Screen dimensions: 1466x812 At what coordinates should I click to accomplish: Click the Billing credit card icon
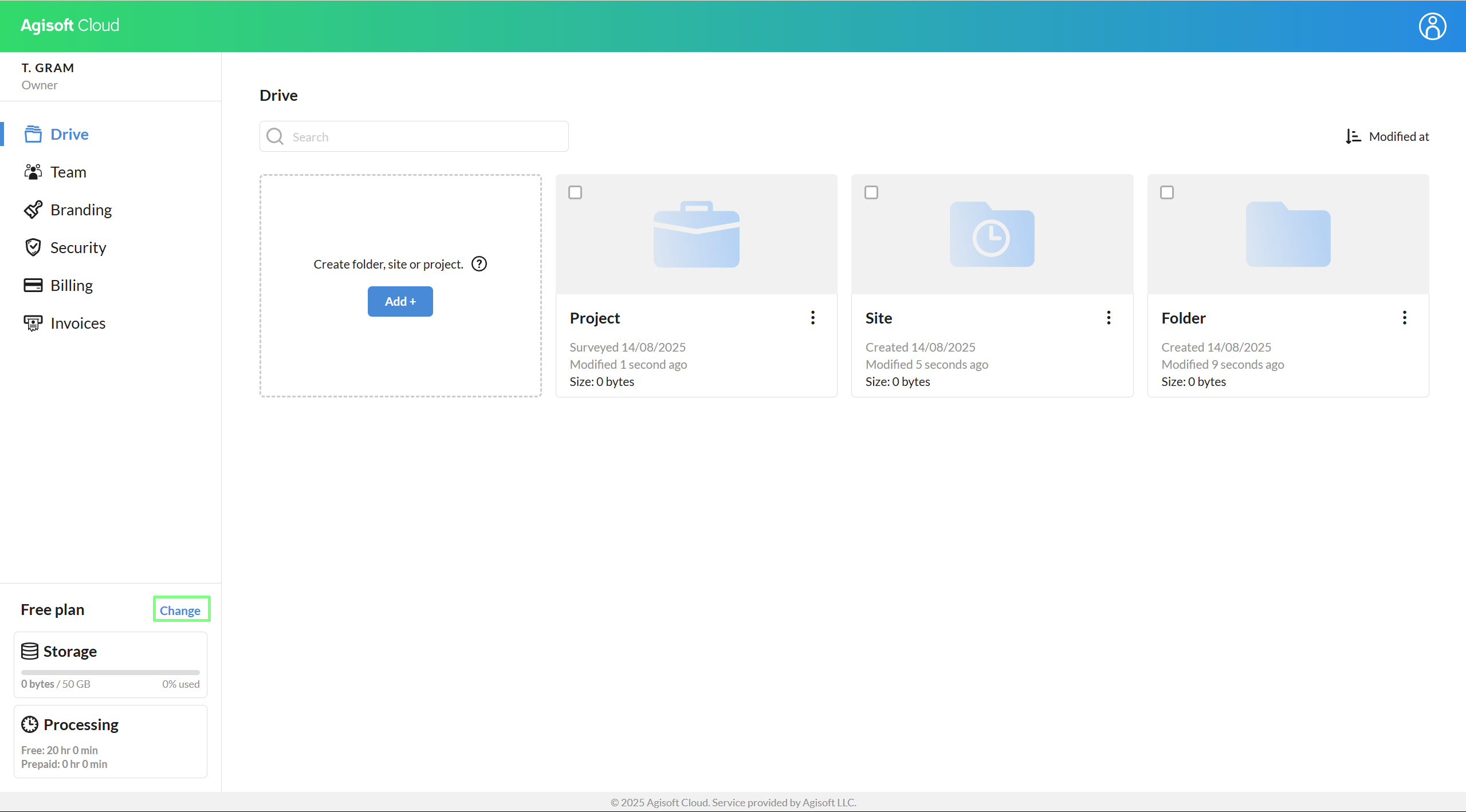click(33, 285)
